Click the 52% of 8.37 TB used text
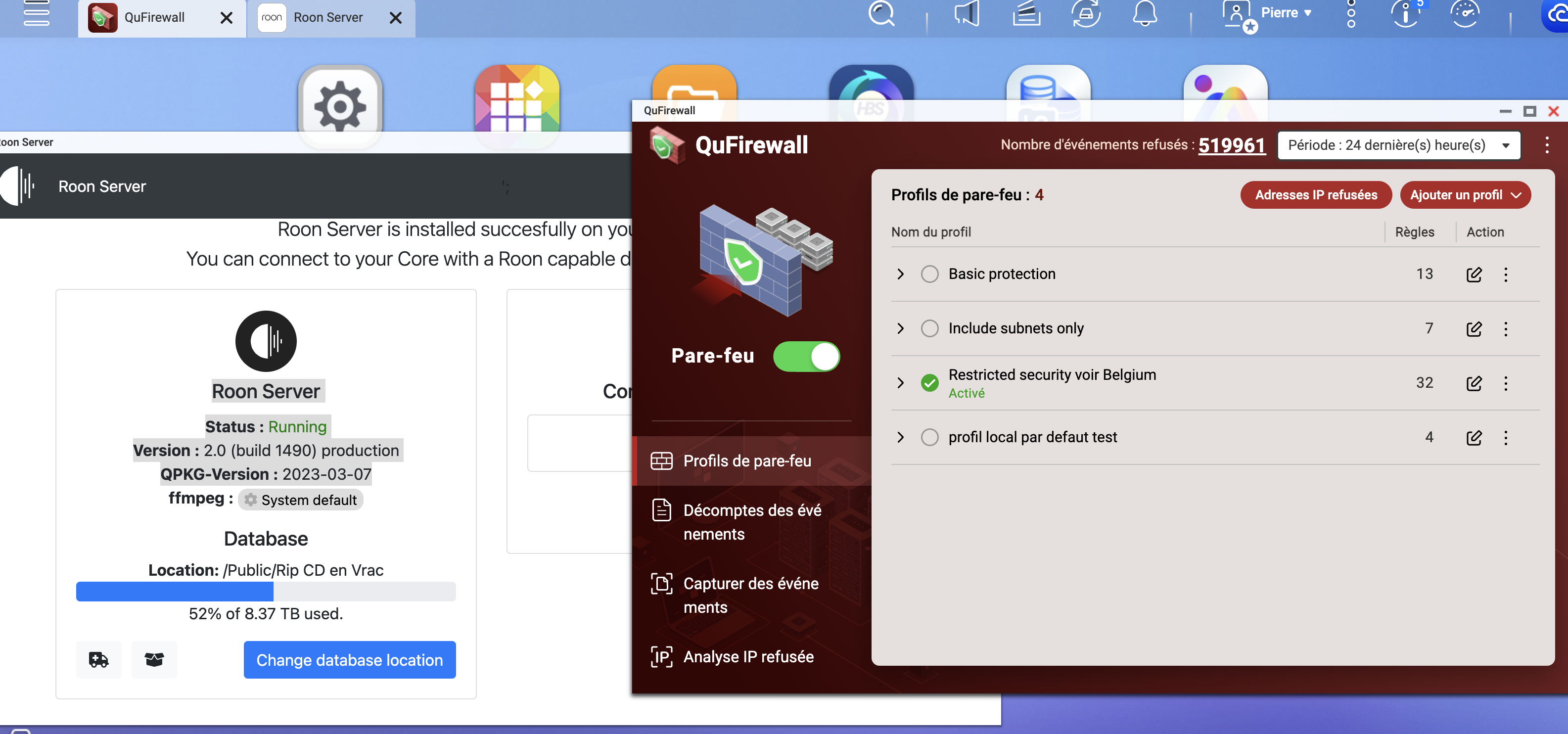 point(266,613)
